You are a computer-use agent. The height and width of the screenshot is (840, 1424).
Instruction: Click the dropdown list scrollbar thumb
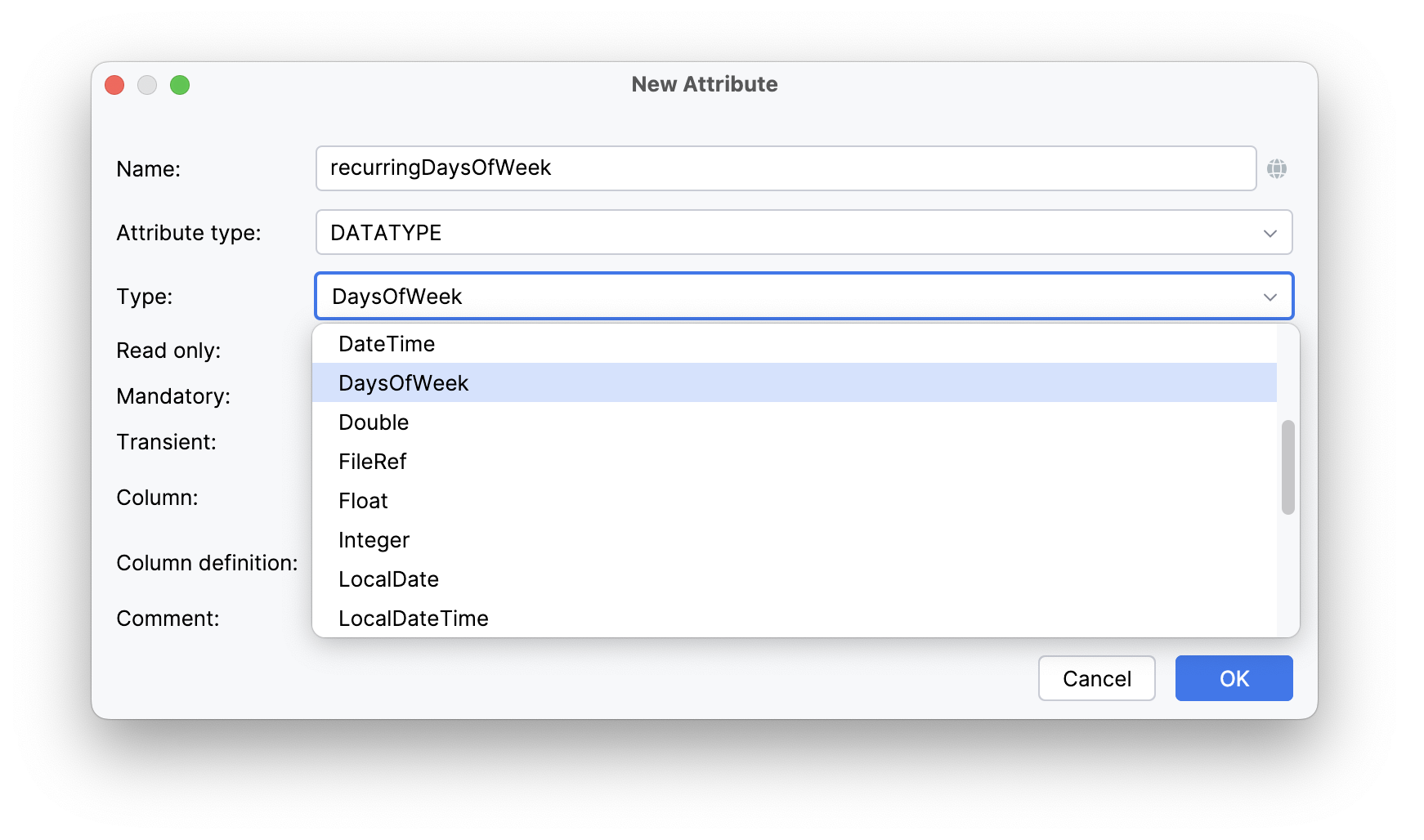(1287, 467)
